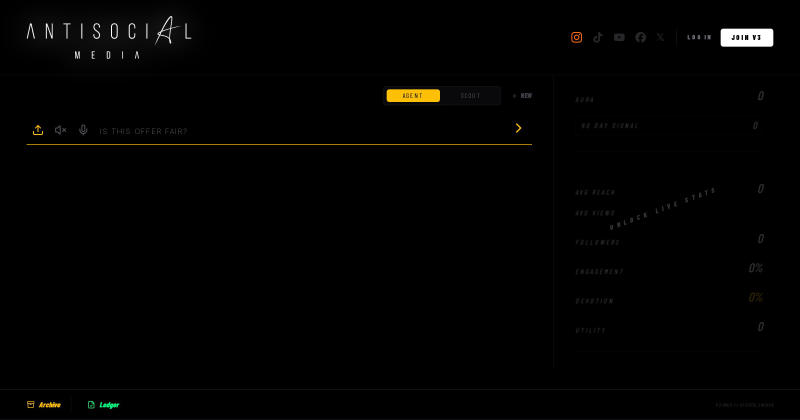Open the YouTube icon in the header
This screenshot has height=420, width=800.
[x=619, y=37]
